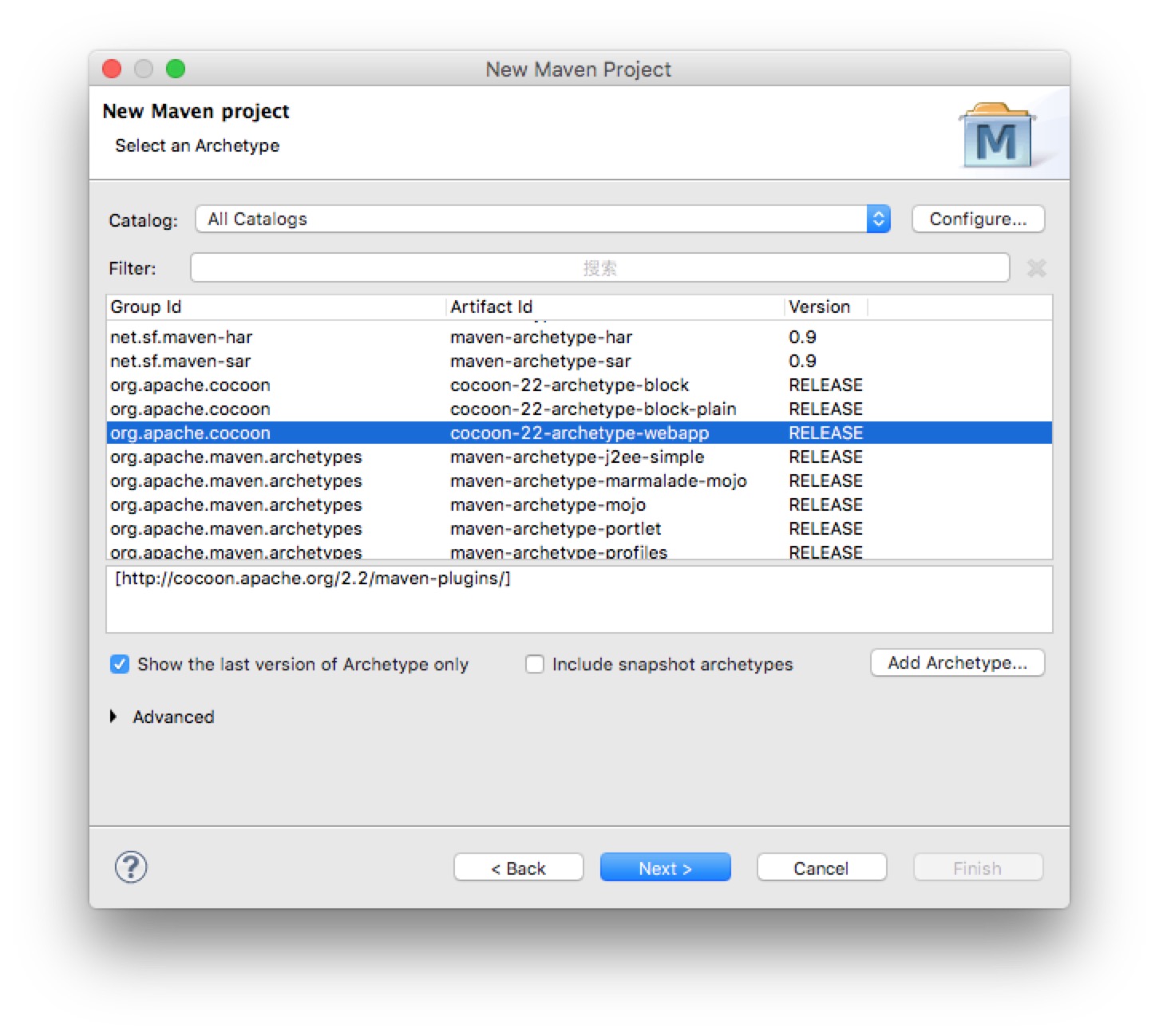The image size is (1159, 1036).
Task: Click the Add Archetype... button
Action: (x=957, y=662)
